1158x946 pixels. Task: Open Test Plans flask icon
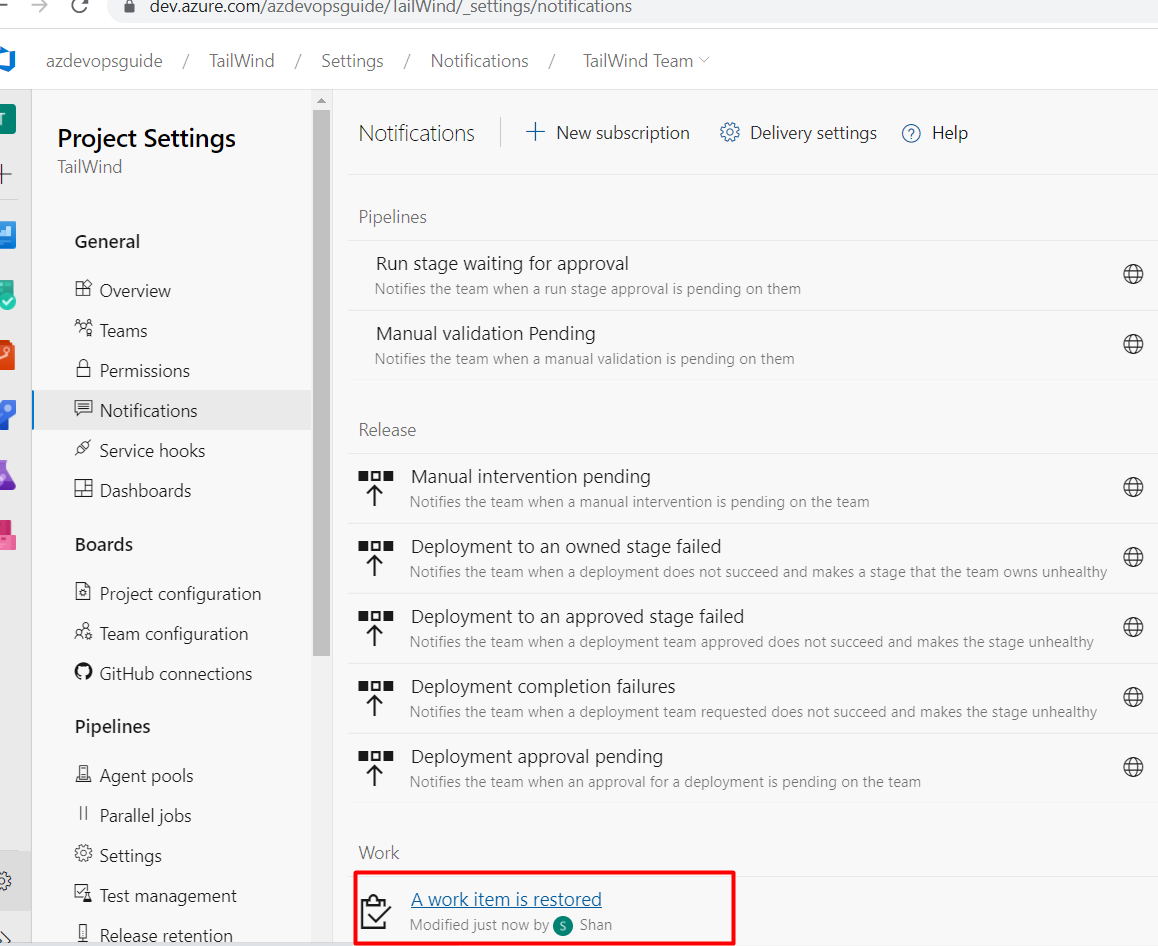tap(7, 475)
